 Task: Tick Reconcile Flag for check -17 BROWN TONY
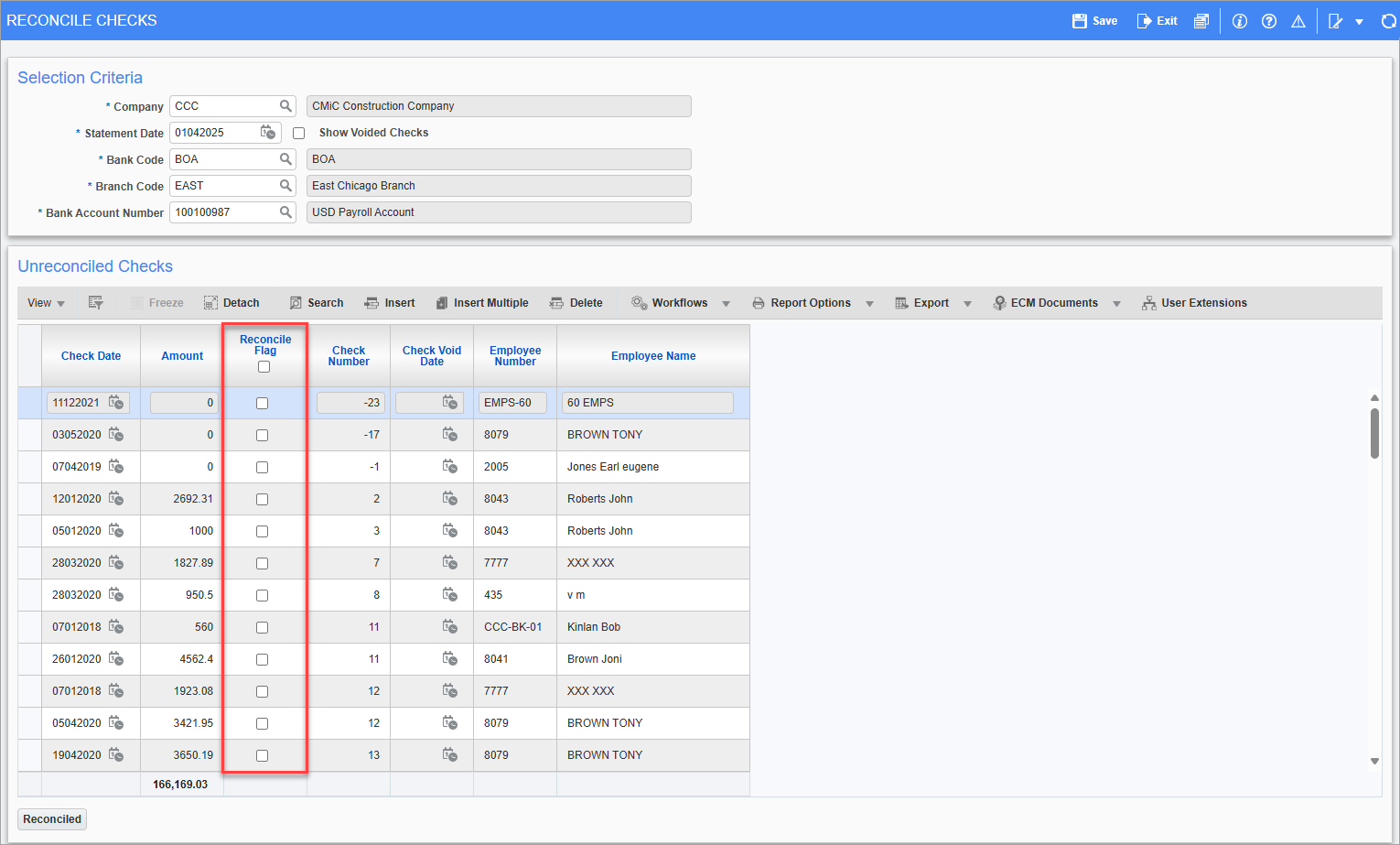pyautogui.click(x=262, y=435)
